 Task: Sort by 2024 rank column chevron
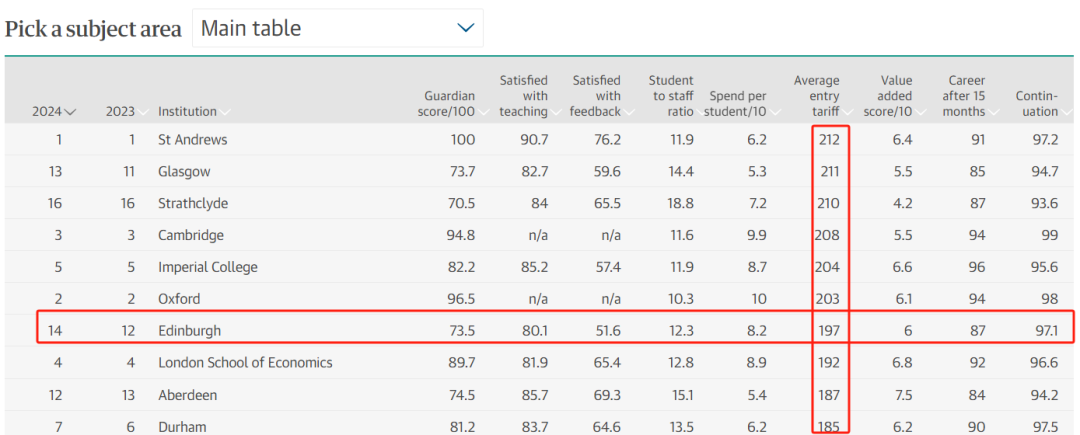70,112
